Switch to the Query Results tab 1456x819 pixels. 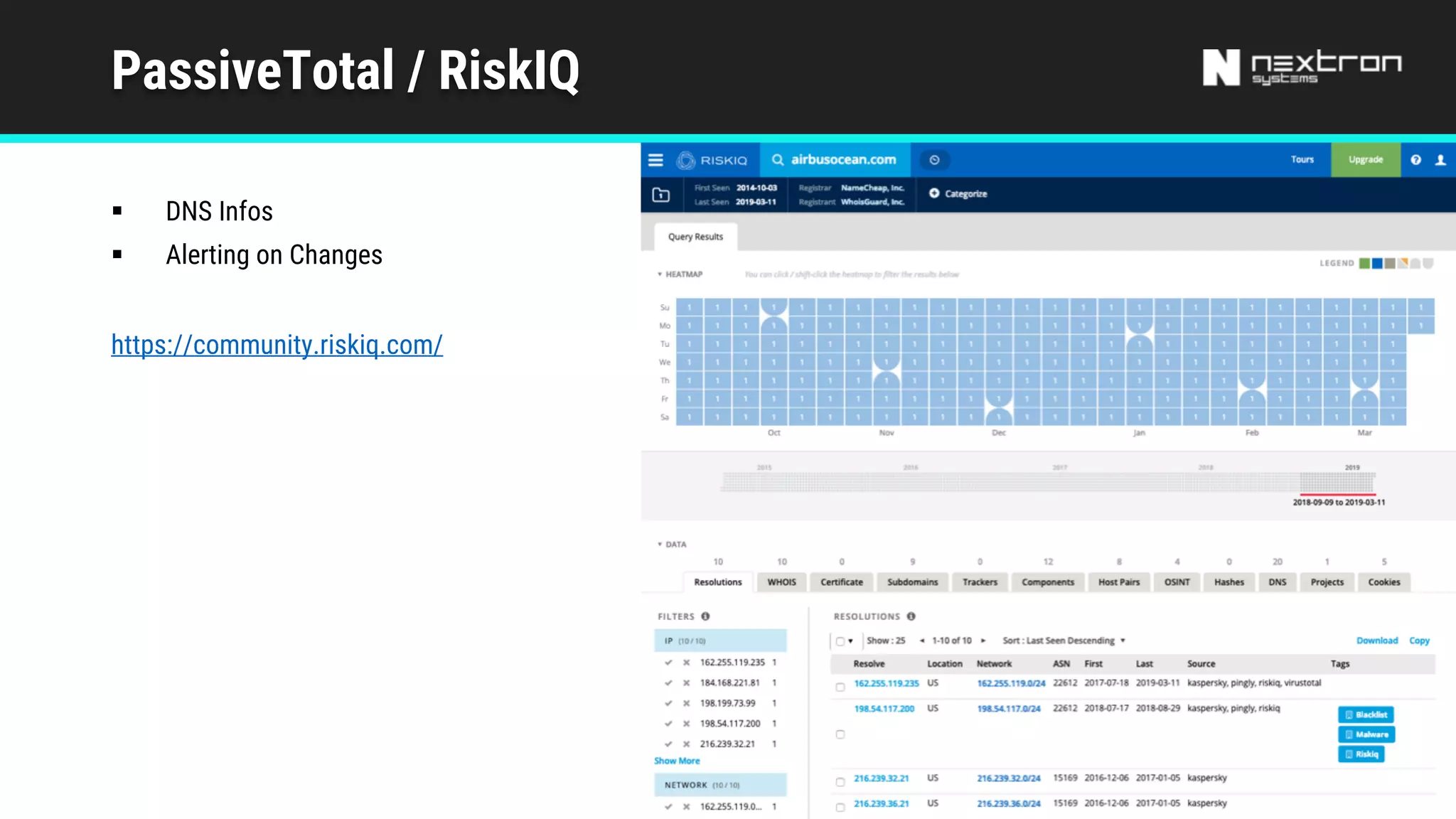695,237
